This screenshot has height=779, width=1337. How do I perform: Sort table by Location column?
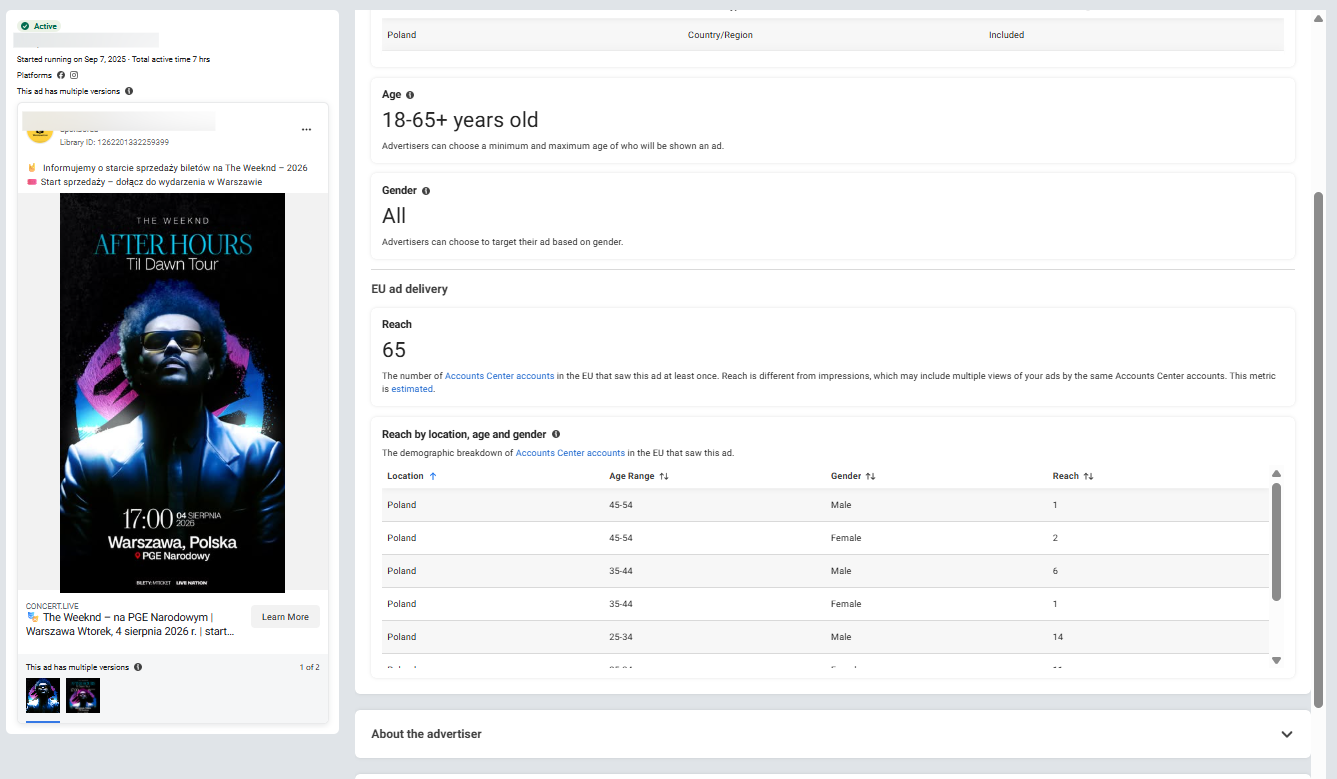click(x=412, y=476)
